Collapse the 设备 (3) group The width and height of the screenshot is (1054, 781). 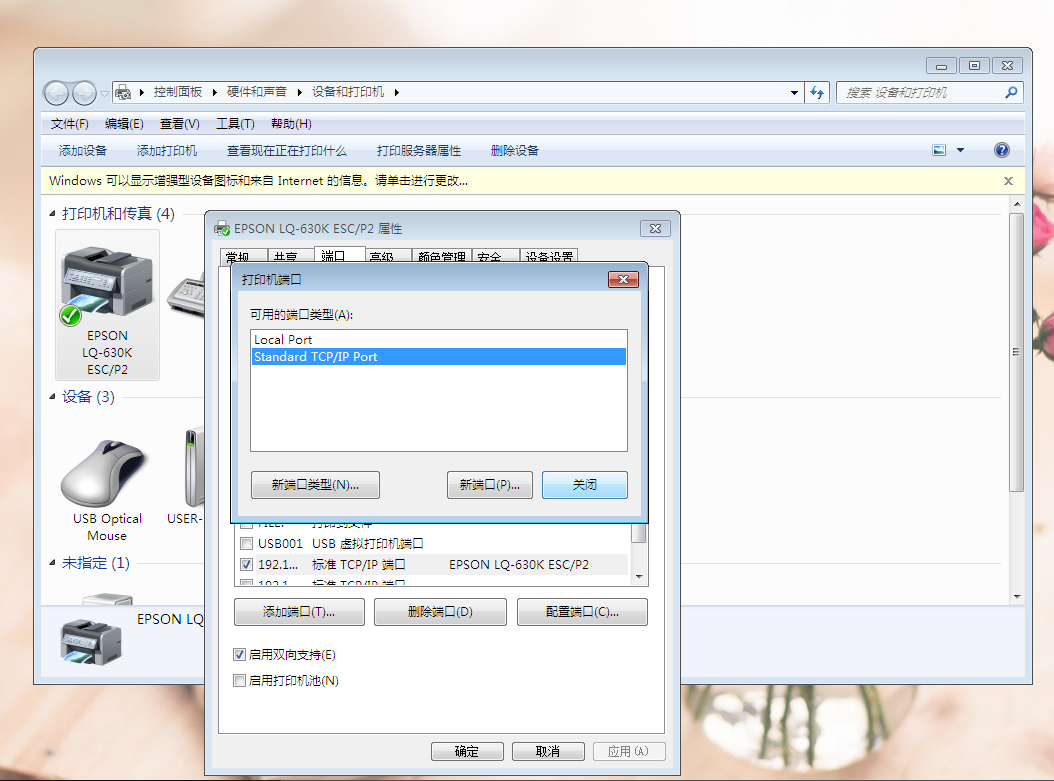pyautogui.click(x=52, y=397)
